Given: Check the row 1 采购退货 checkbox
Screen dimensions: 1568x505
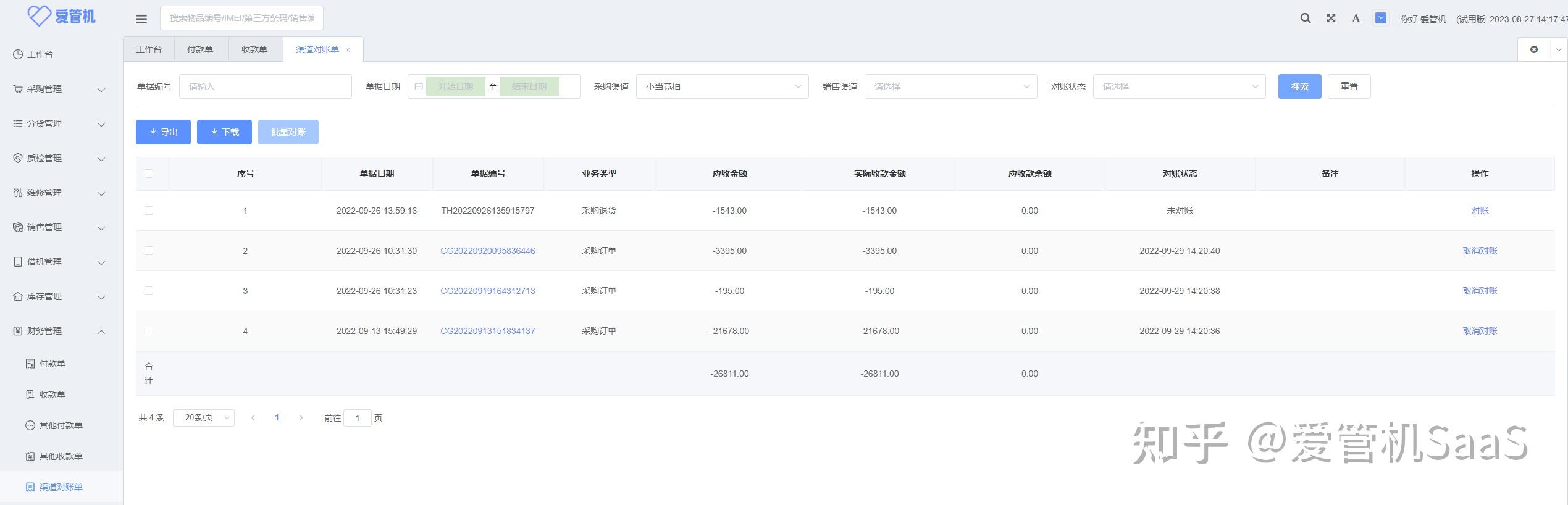Looking at the screenshot, I should 149,211.
